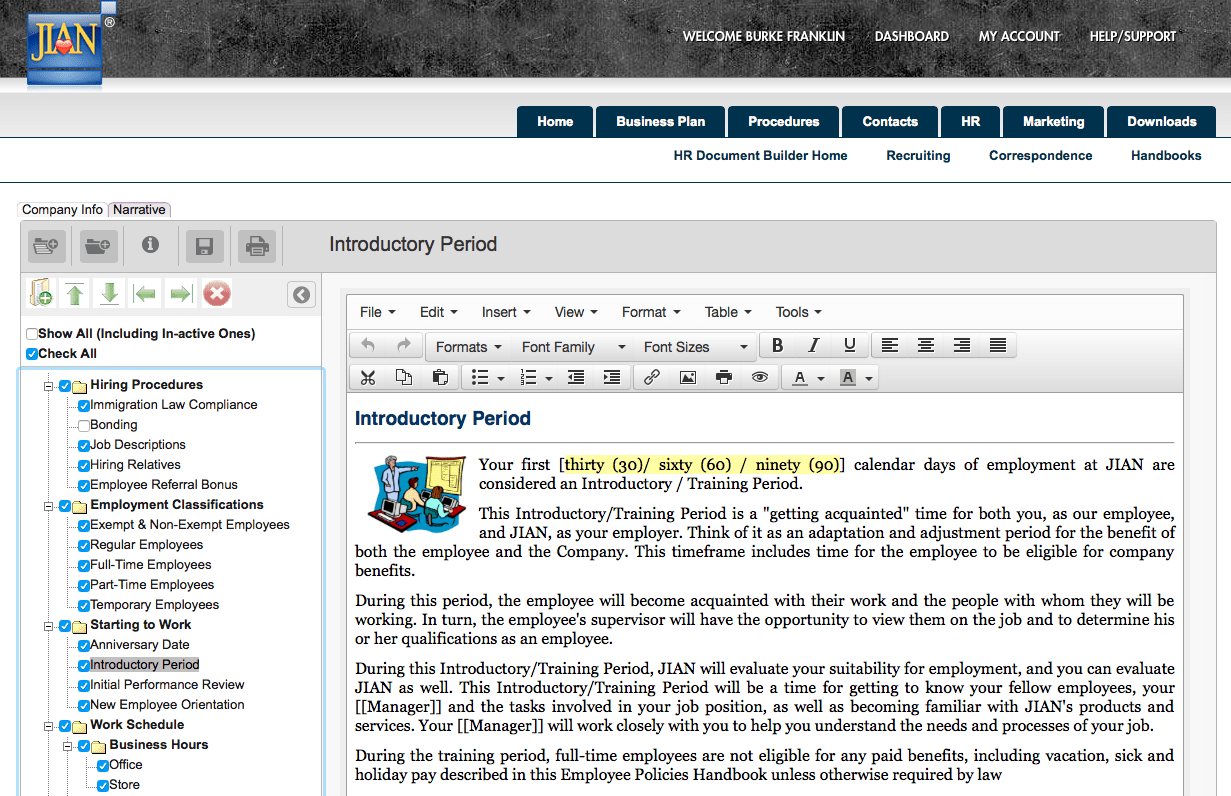
Task: Open the info icon in gray toolbar
Action: 151,245
